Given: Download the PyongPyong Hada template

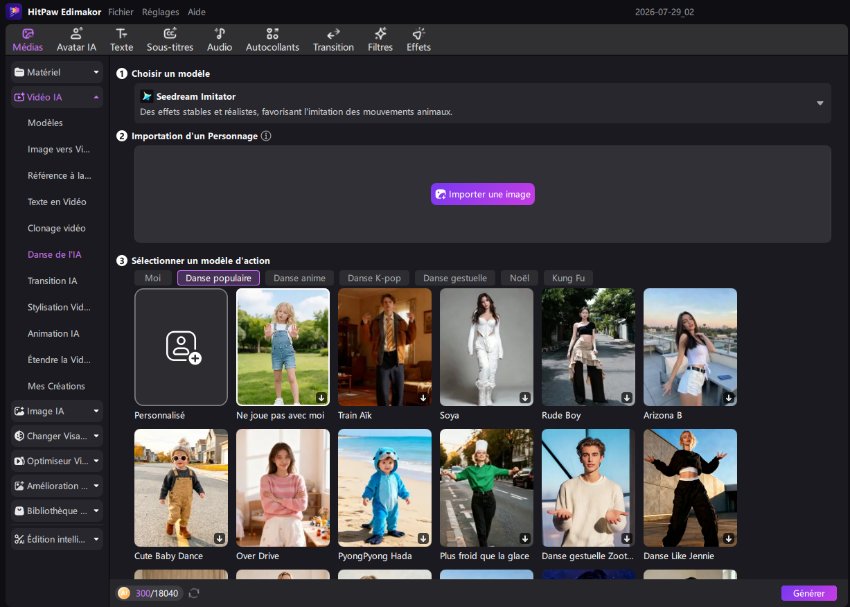Looking at the screenshot, I should 423,539.
